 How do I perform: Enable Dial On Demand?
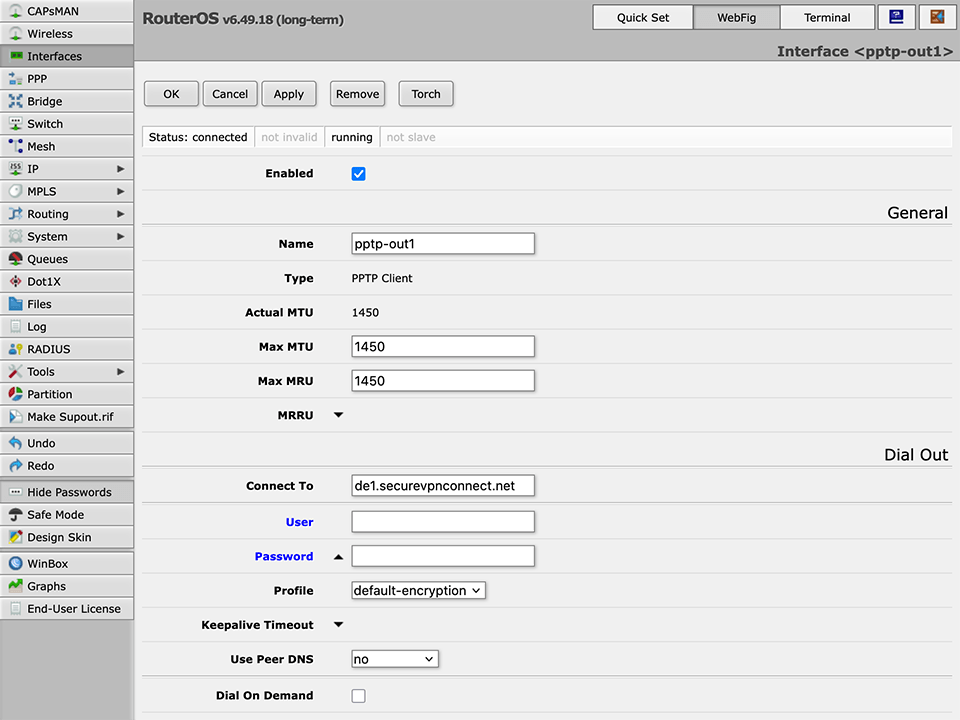coord(358,695)
